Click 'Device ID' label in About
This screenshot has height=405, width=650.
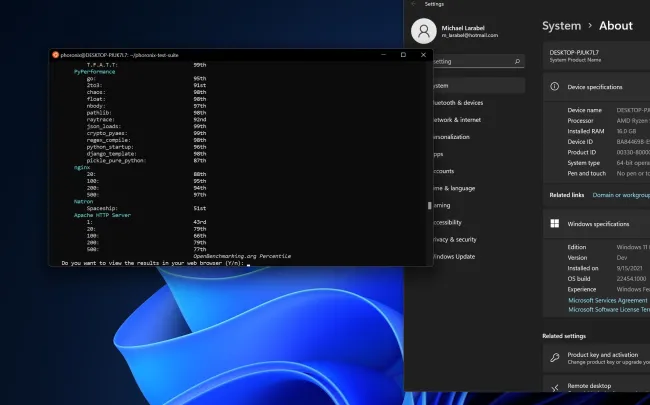tap(580, 142)
